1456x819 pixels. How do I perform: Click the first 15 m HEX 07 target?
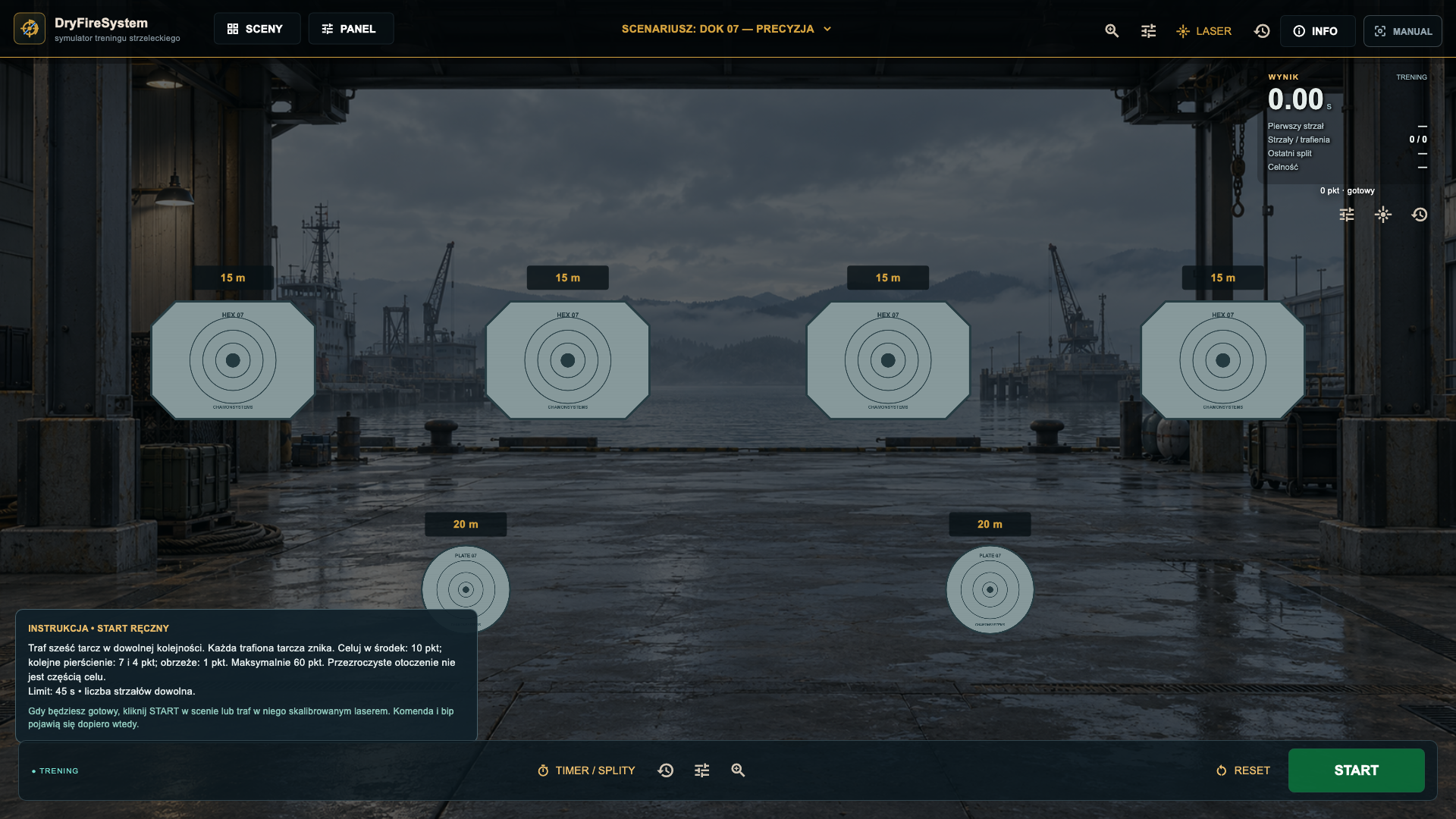point(233,360)
